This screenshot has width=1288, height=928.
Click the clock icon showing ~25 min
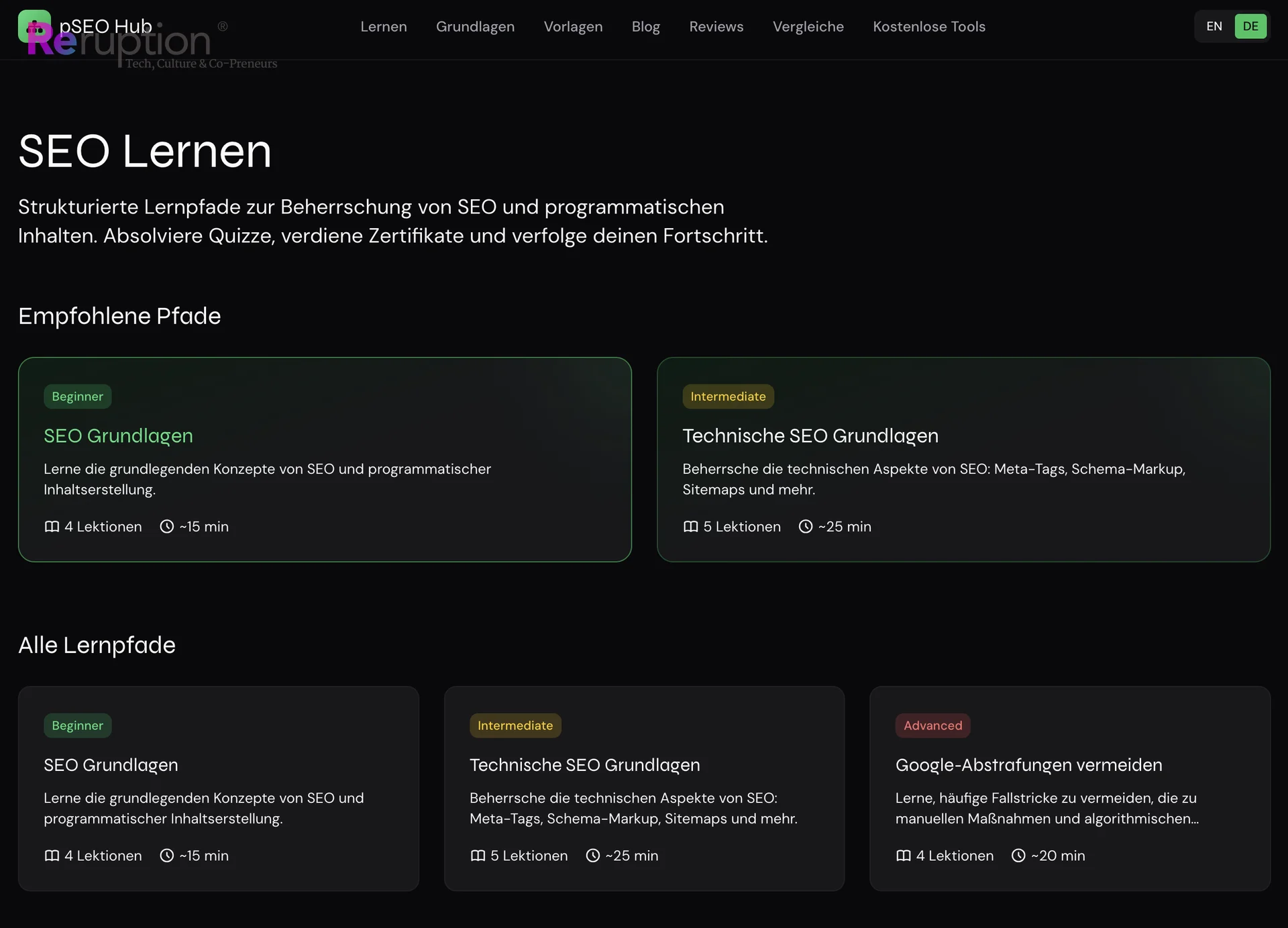(x=806, y=527)
